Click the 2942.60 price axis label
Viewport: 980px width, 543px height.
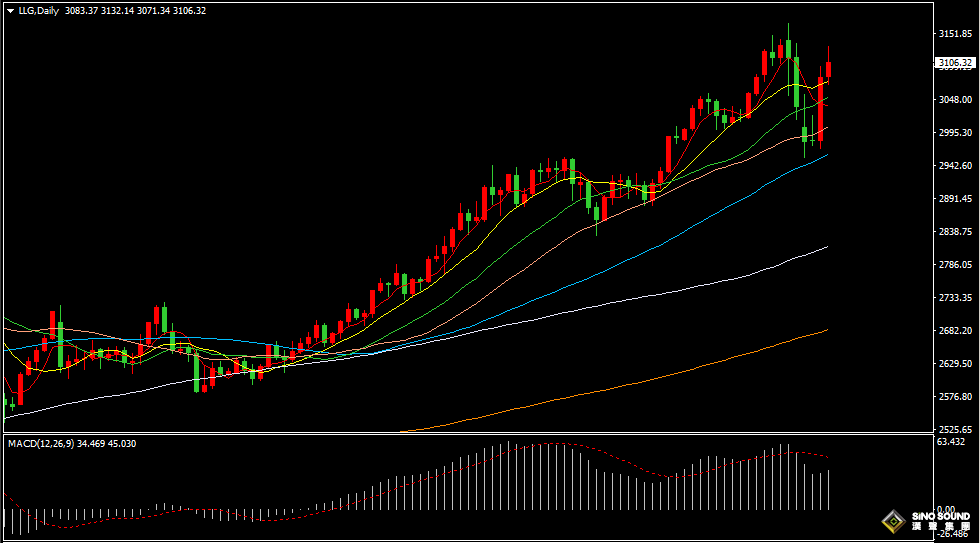pyautogui.click(x=954, y=165)
